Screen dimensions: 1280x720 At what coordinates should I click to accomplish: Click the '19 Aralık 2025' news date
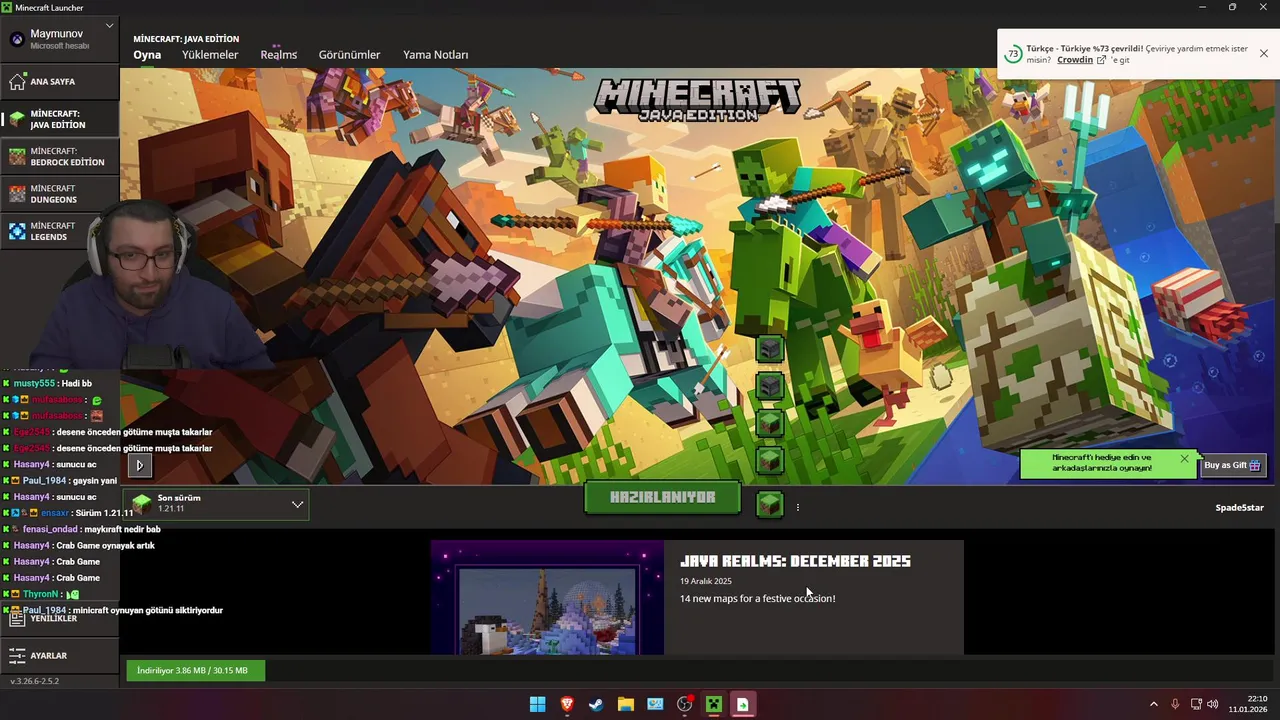click(706, 581)
